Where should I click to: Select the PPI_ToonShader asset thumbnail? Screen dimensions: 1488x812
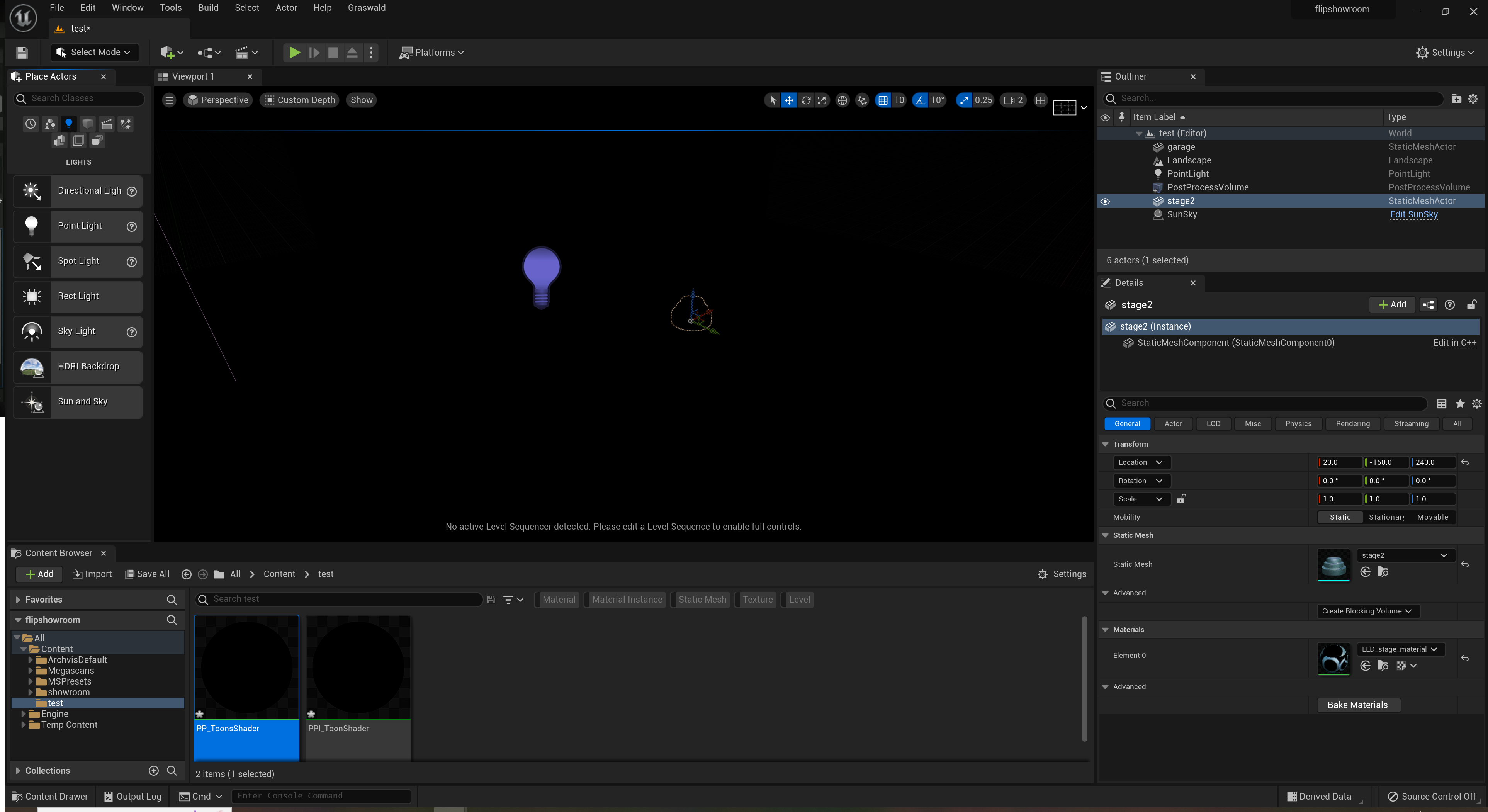pyautogui.click(x=358, y=668)
